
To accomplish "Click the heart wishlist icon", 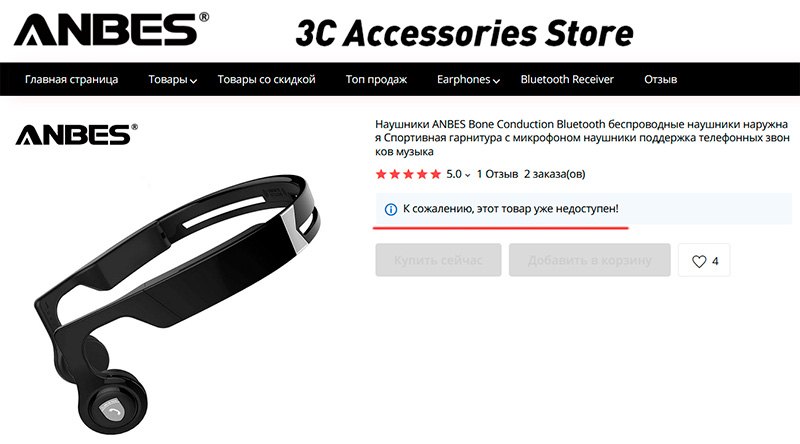I will pyautogui.click(x=699, y=261).
